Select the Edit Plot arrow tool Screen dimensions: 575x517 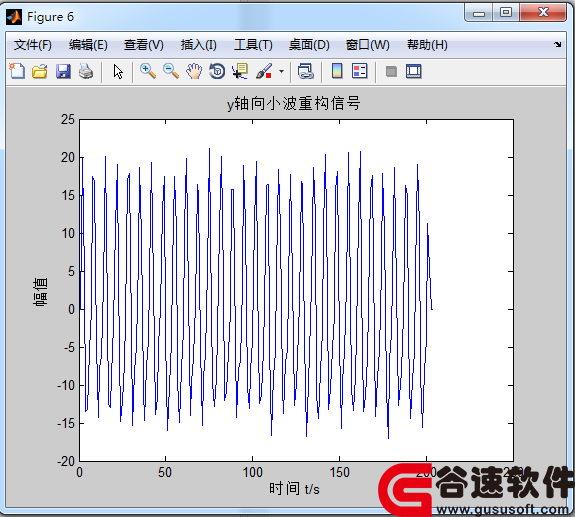(x=118, y=72)
